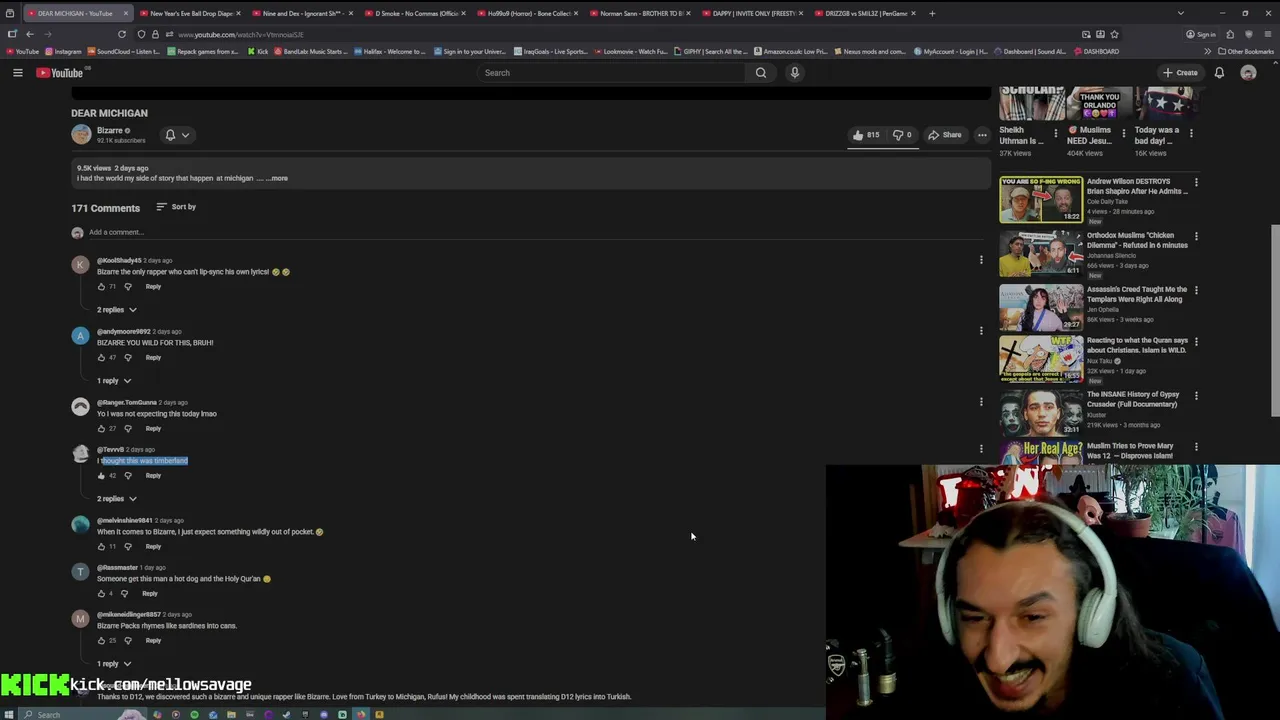
Task: Like the DEAR MICHIGAN video
Action: coord(866,135)
